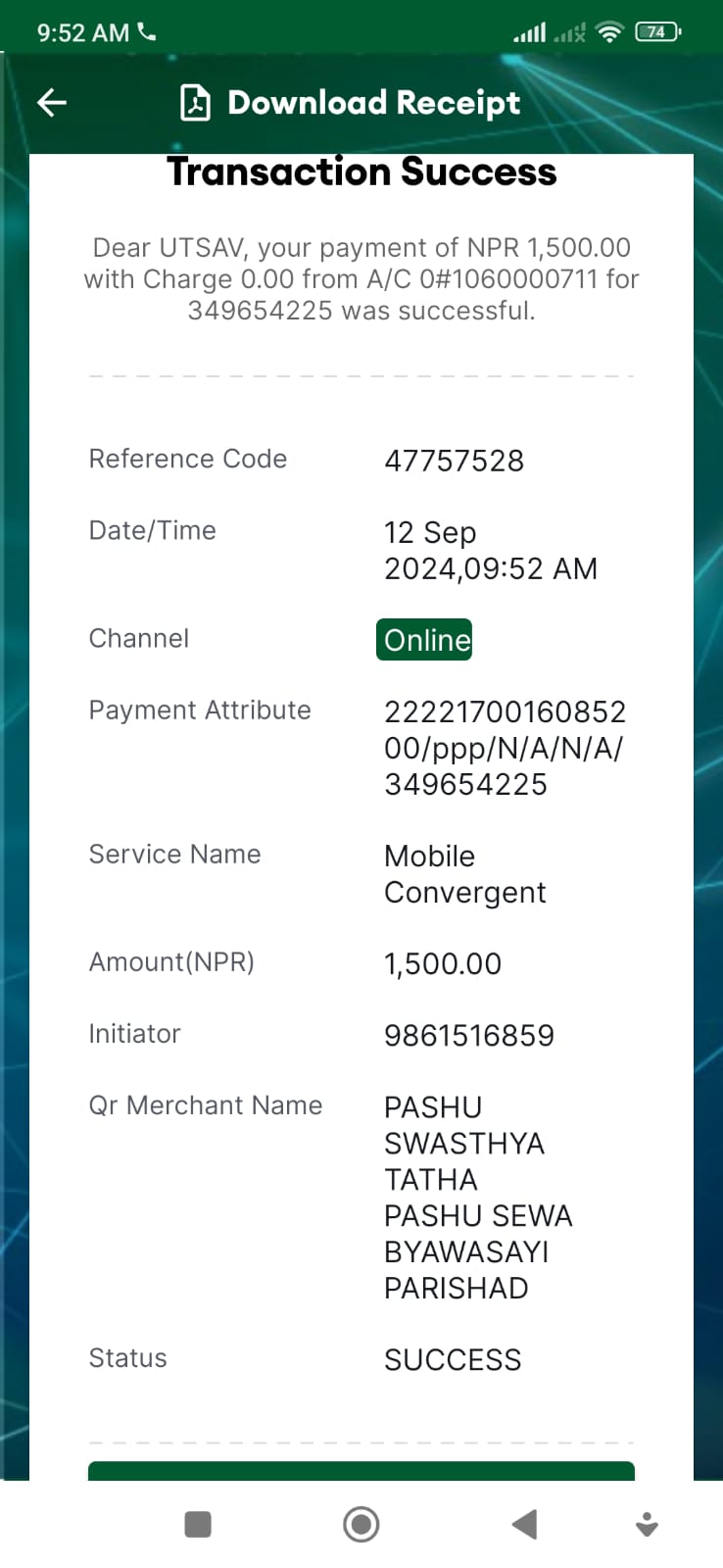The width and height of the screenshot is (723, 1568).
Task: Select reference code 47757528
Action: coord(454,461)
